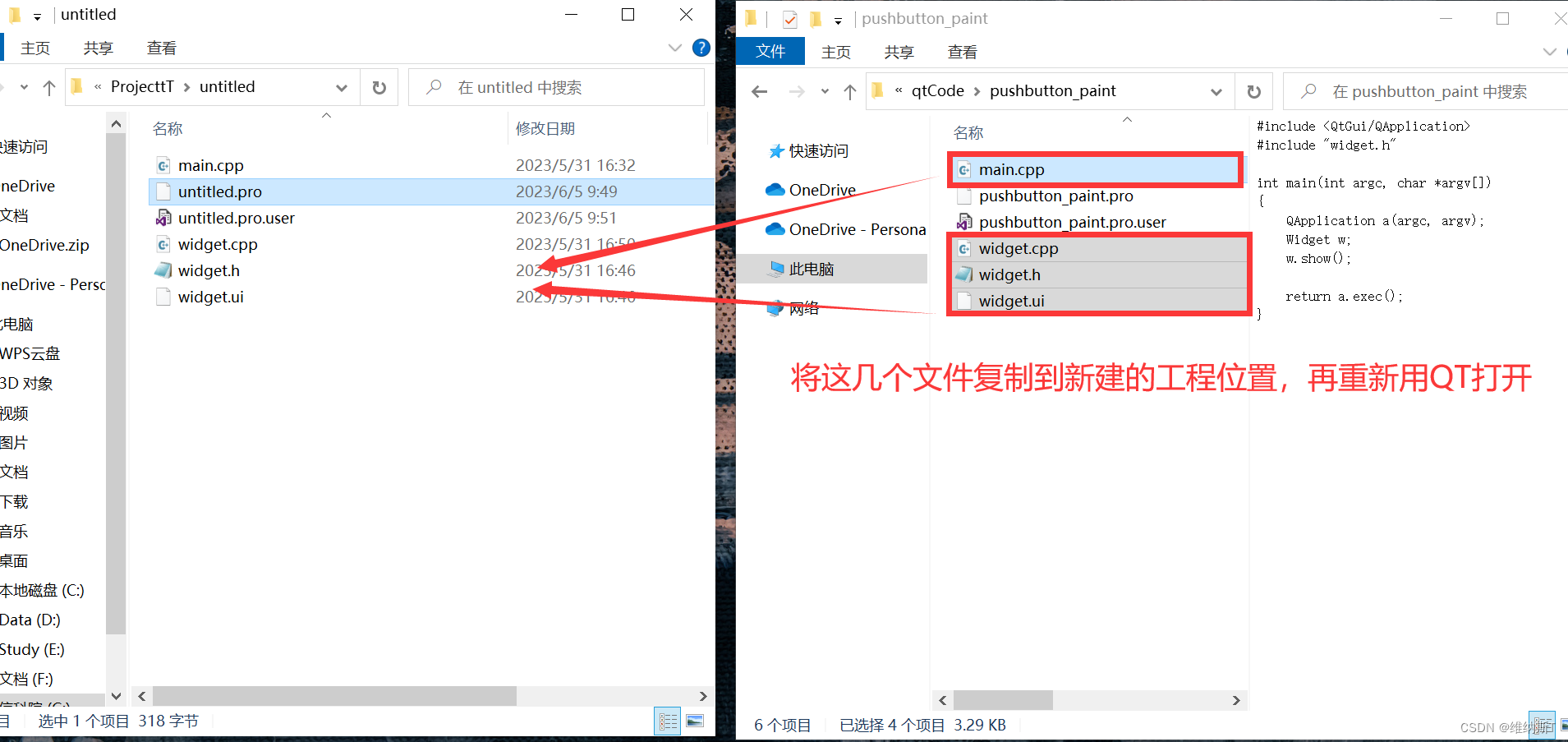Open the 文件 tab in pushbutton_paint window
The height and width of the screenshot is (742, 1568).
click(x=770, y=50)
